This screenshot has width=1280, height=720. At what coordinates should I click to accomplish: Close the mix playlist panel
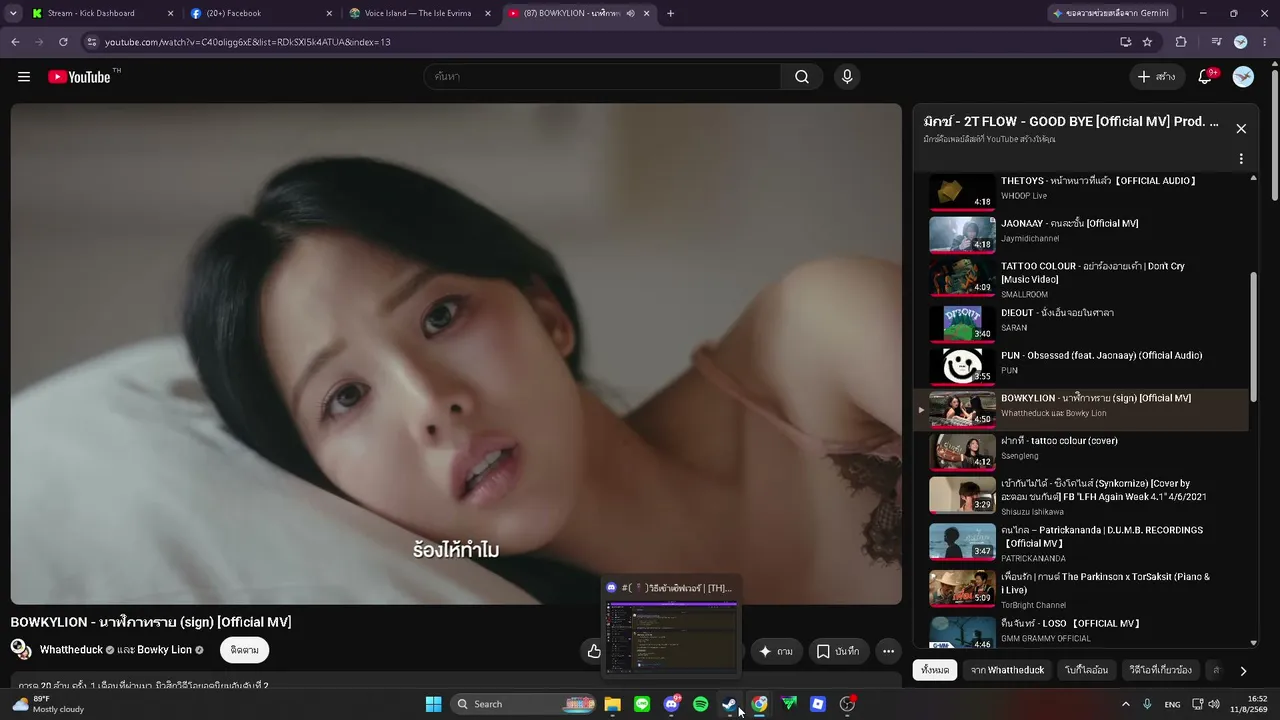click(x=1241, y=128)
